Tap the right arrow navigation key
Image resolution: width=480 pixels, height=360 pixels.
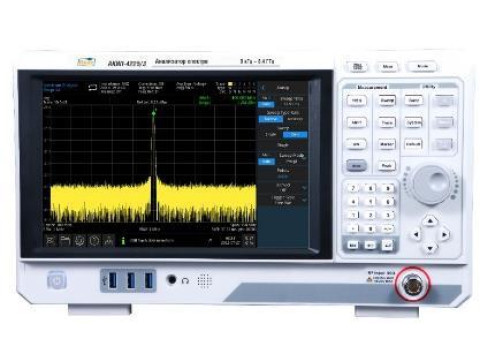[444, 234]
